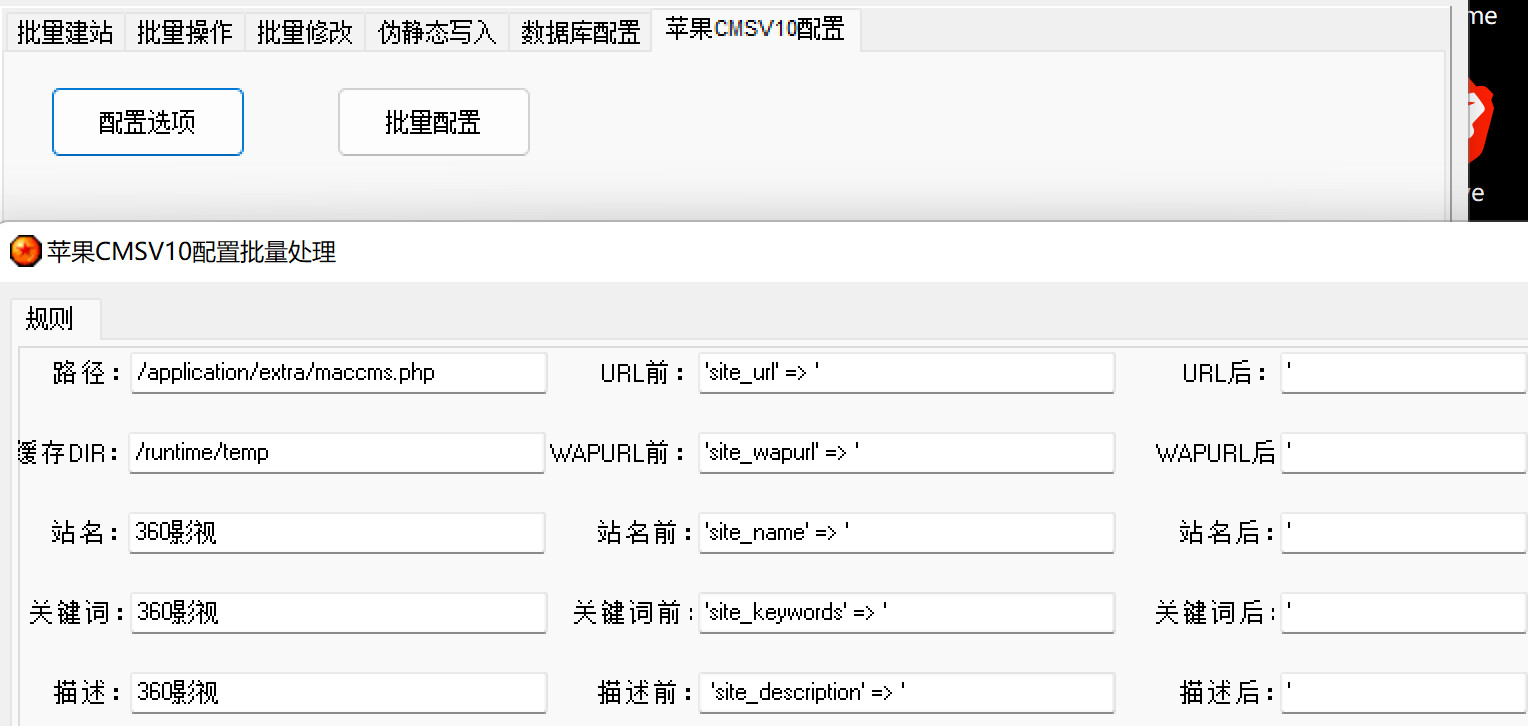
Task: Click the 站名后 input field
Action: 1404,533
